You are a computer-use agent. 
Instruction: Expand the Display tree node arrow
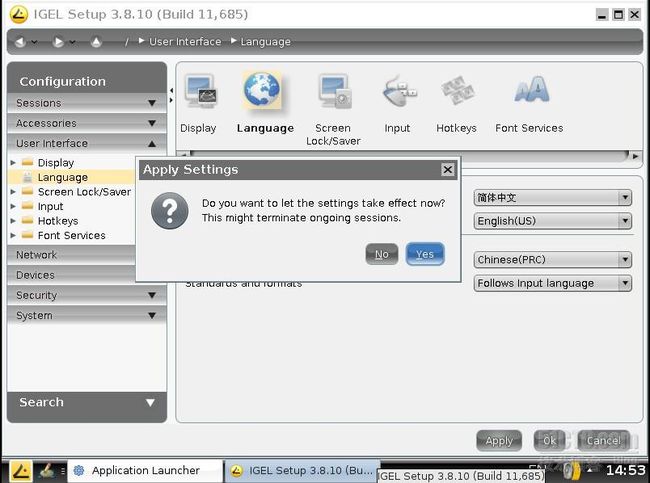[13, 163]
